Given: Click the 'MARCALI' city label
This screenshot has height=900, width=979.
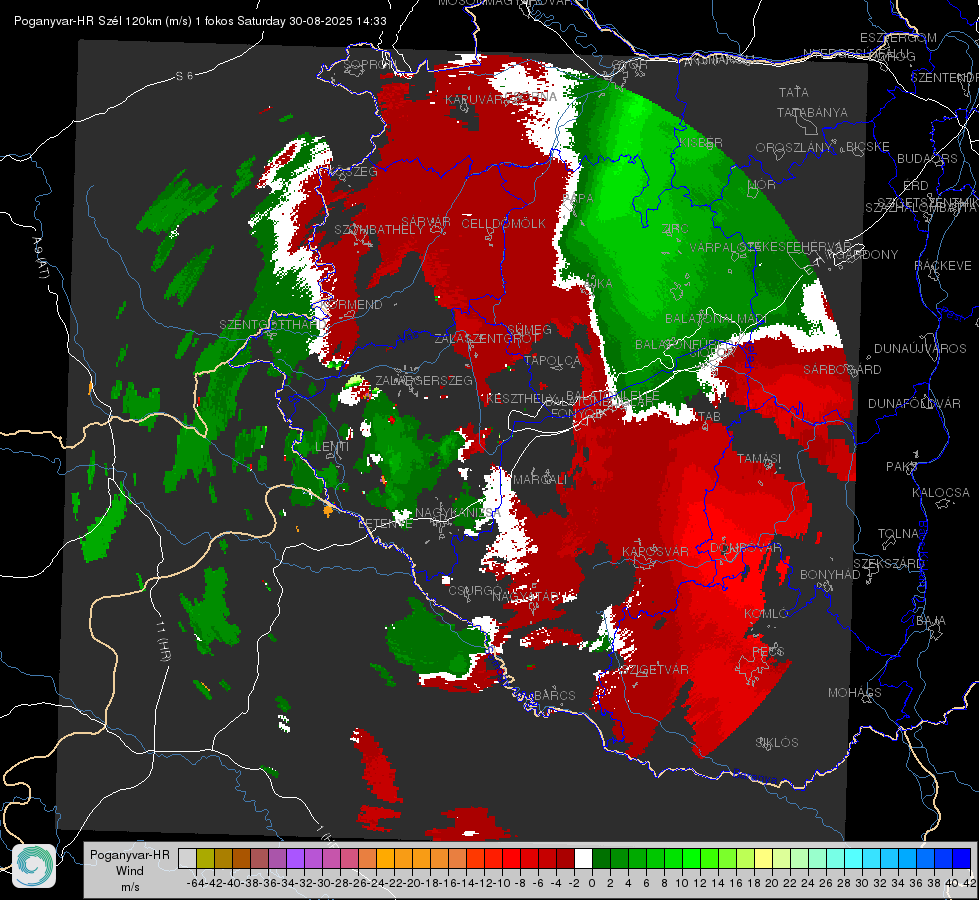Looking at the screenshot, I should pyautogui.click(x=539, y=480).
